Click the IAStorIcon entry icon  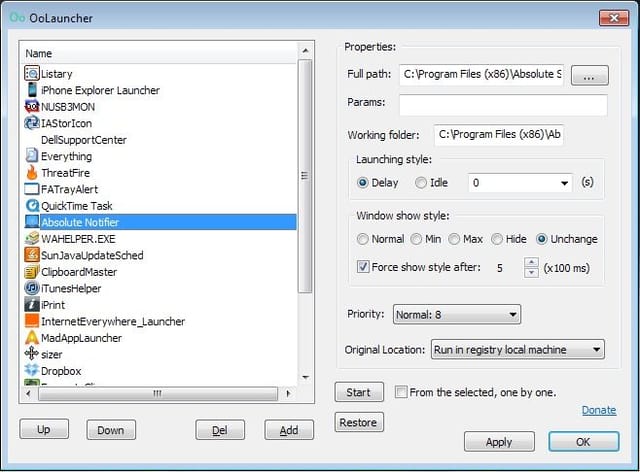click(x=32, y=123)
